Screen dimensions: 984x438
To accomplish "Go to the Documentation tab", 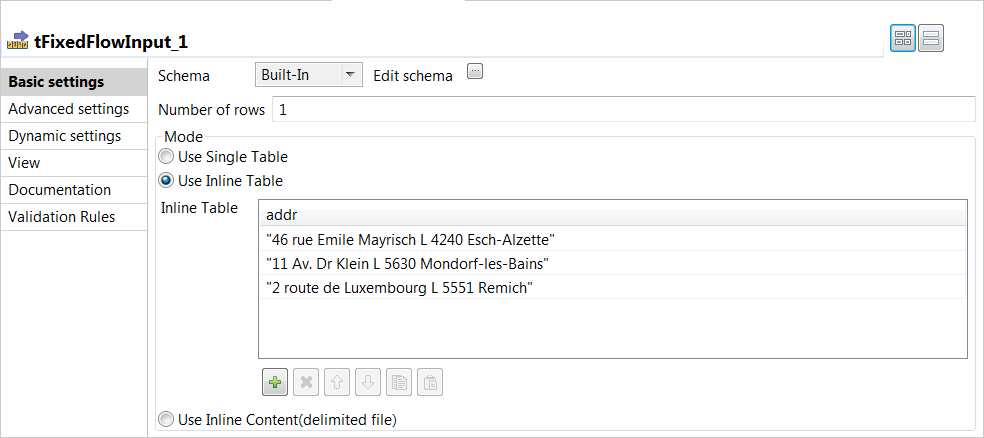I will click(x=60, y=190).
